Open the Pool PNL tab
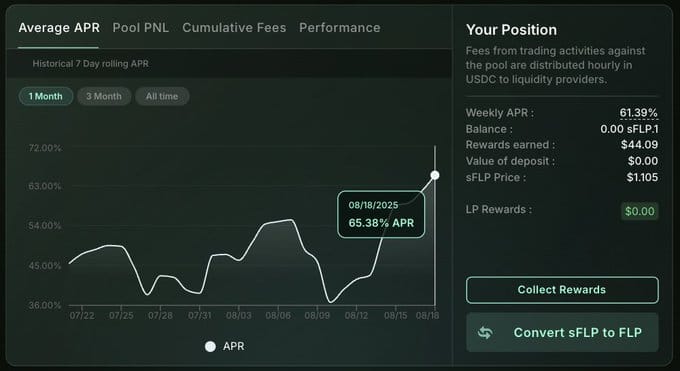This screenshot has height=371, width=680. point(141,28)
